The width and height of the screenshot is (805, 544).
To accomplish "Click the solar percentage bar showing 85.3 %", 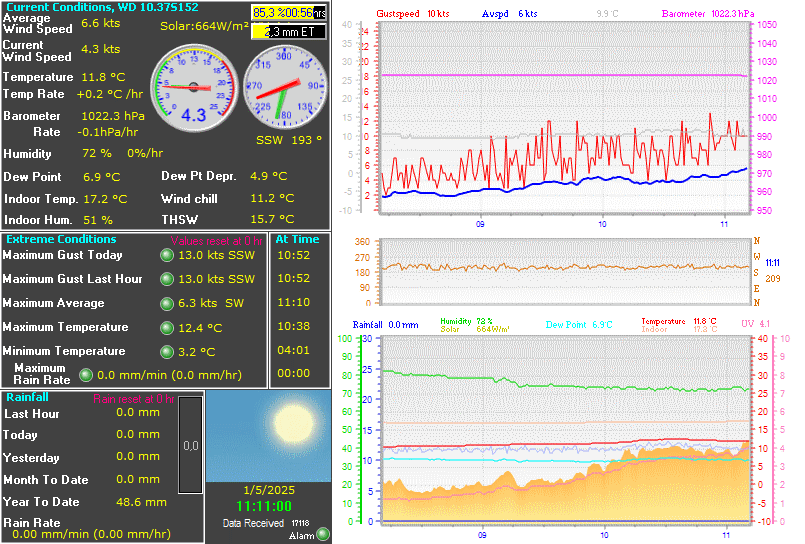I will pos(289,13).
